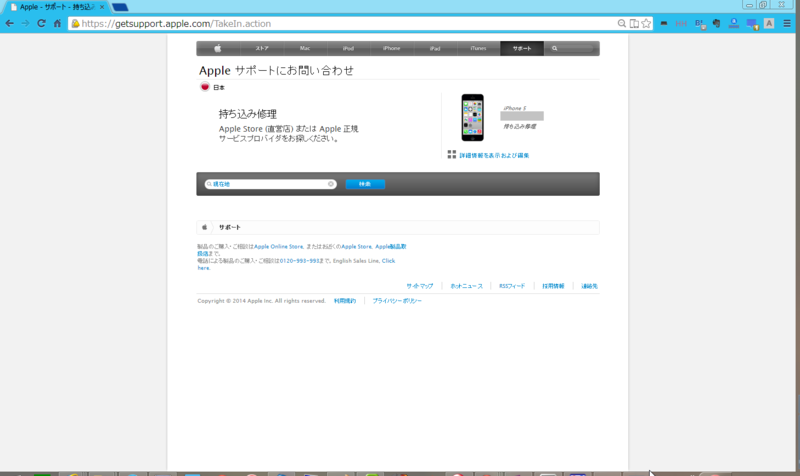Screen dimensions: 800x476
Task: Open 利用規約 terms link
Action: tap(345, 301)
